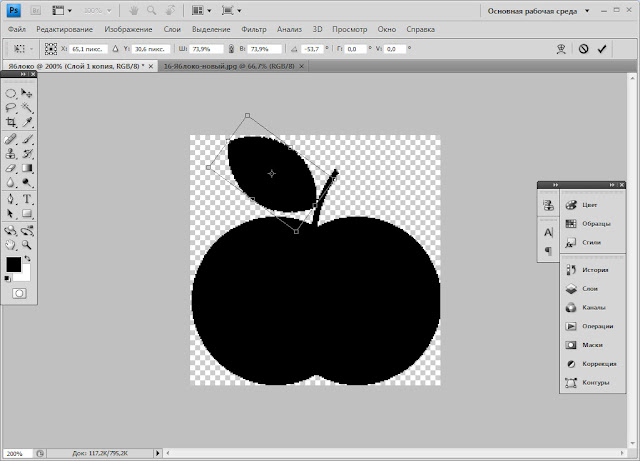This screenshot has height=461, width=640.
Task: Pick the Lasso tool
Action: pyautogui.click(x=11, y=108)
